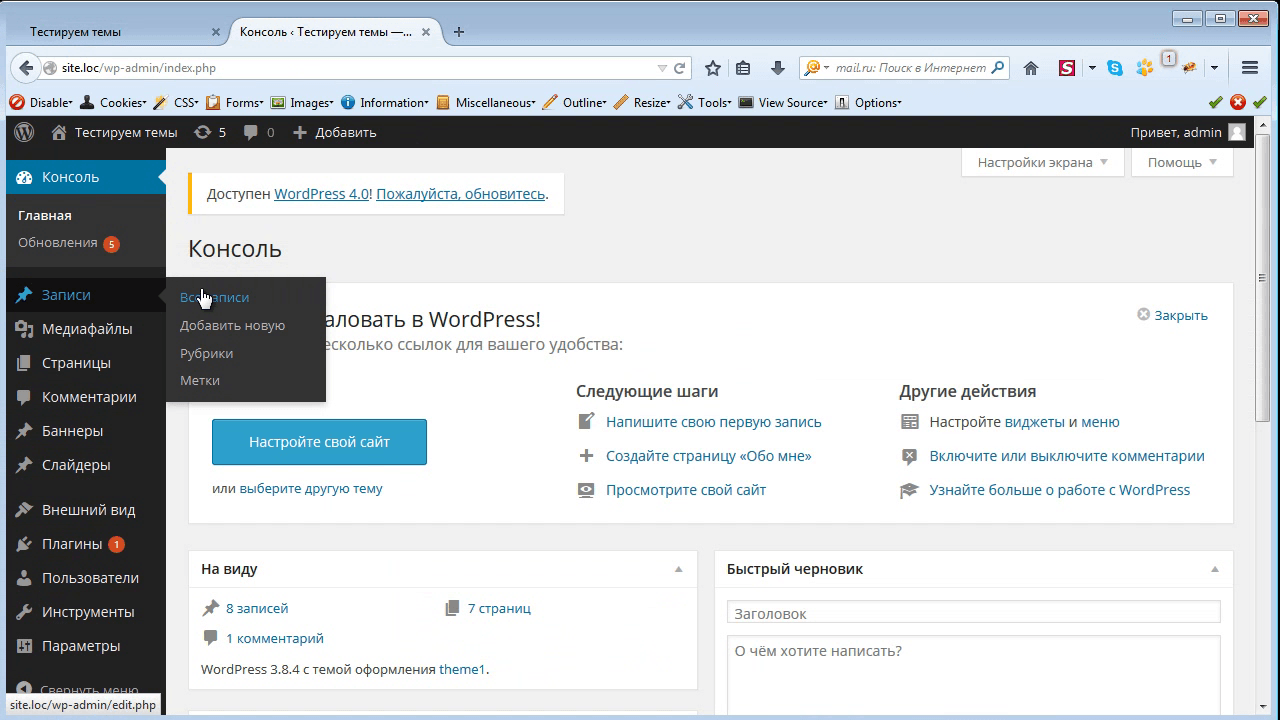Image resolution: width=1280 pixels, height=720 pixels.
Task: Open the browser hamburger menu
Action: [1250, 68]
